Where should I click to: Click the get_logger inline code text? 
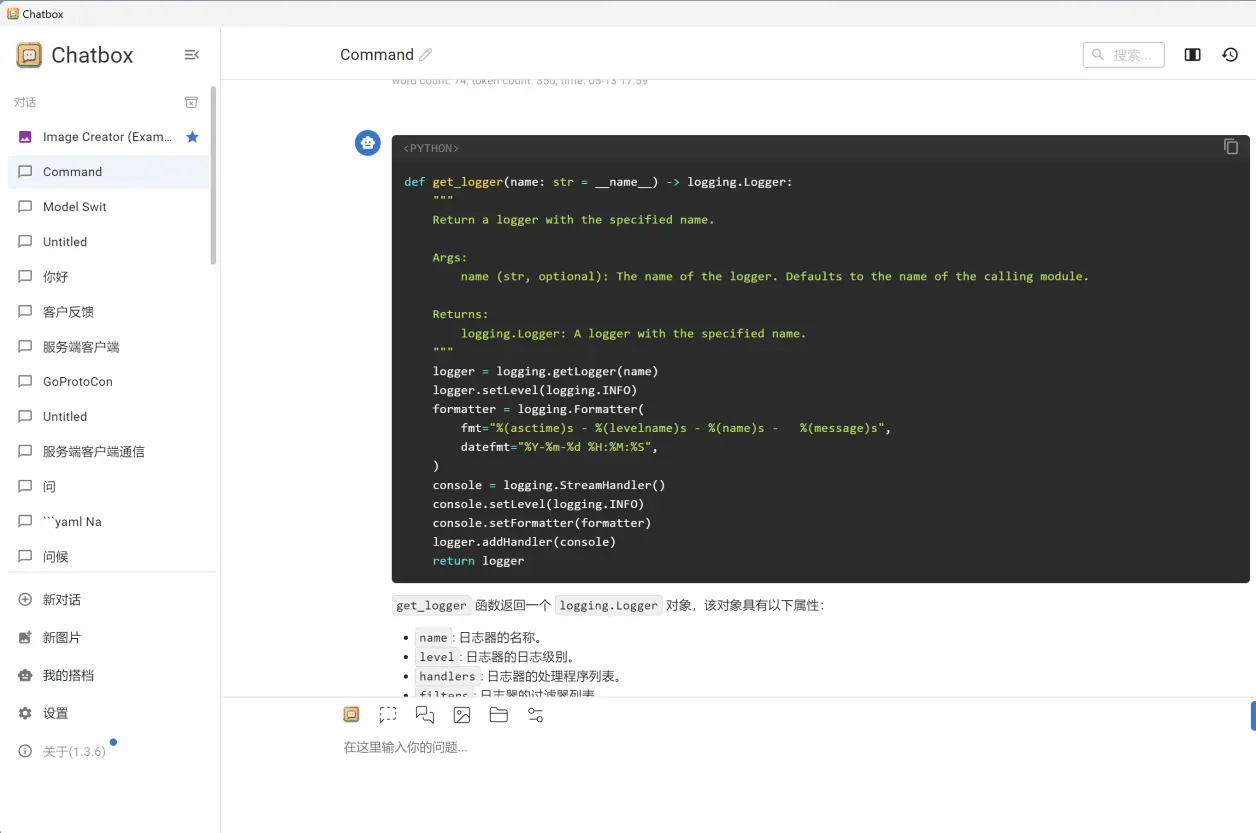coord(431,605)
